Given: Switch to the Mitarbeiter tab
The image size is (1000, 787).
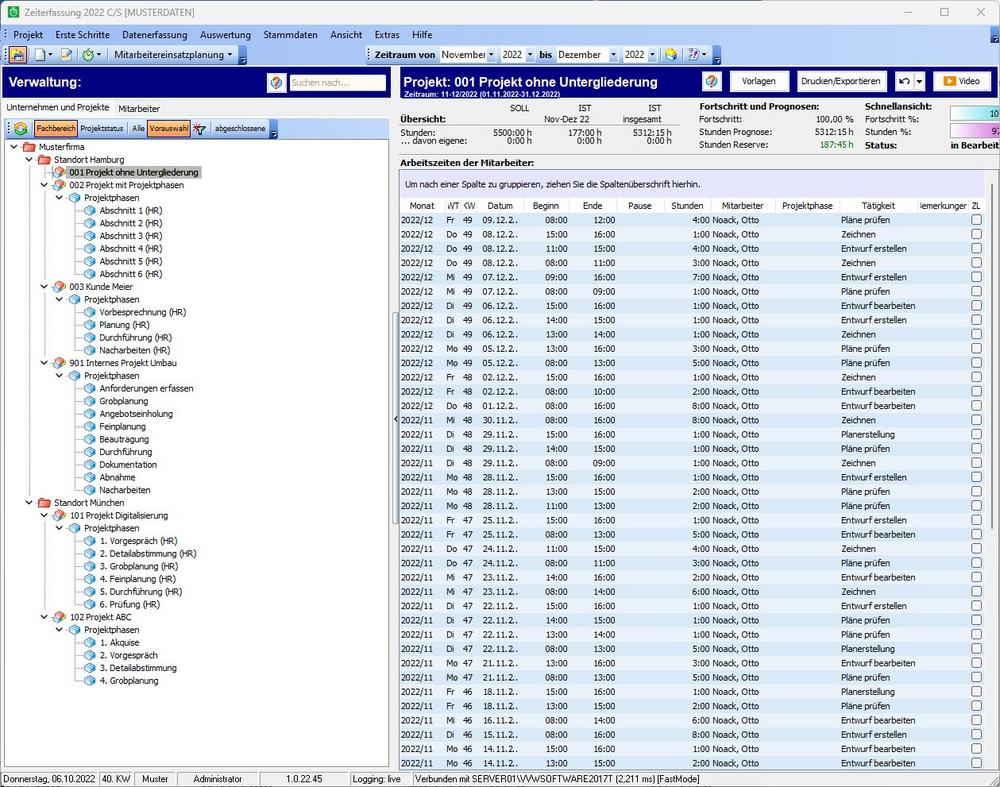Looking at the screenshot, I should (139, 108).
